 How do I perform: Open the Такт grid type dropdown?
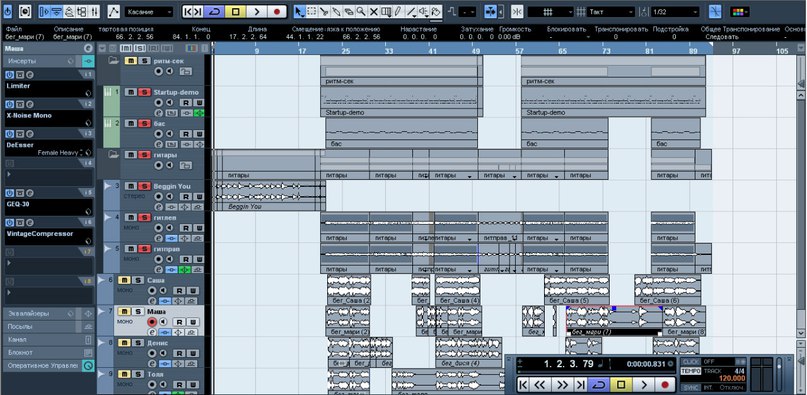pos(611,11)
